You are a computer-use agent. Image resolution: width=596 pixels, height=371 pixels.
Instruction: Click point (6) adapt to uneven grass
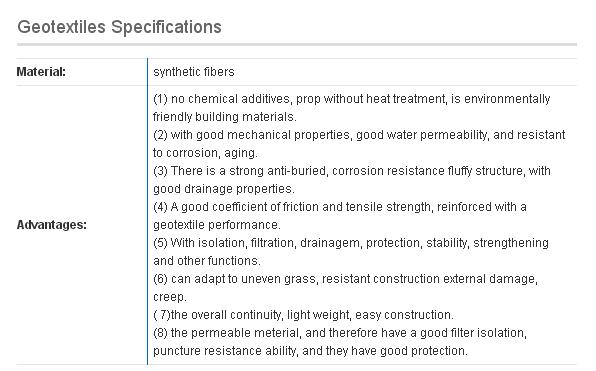click(x=346, y=279)
